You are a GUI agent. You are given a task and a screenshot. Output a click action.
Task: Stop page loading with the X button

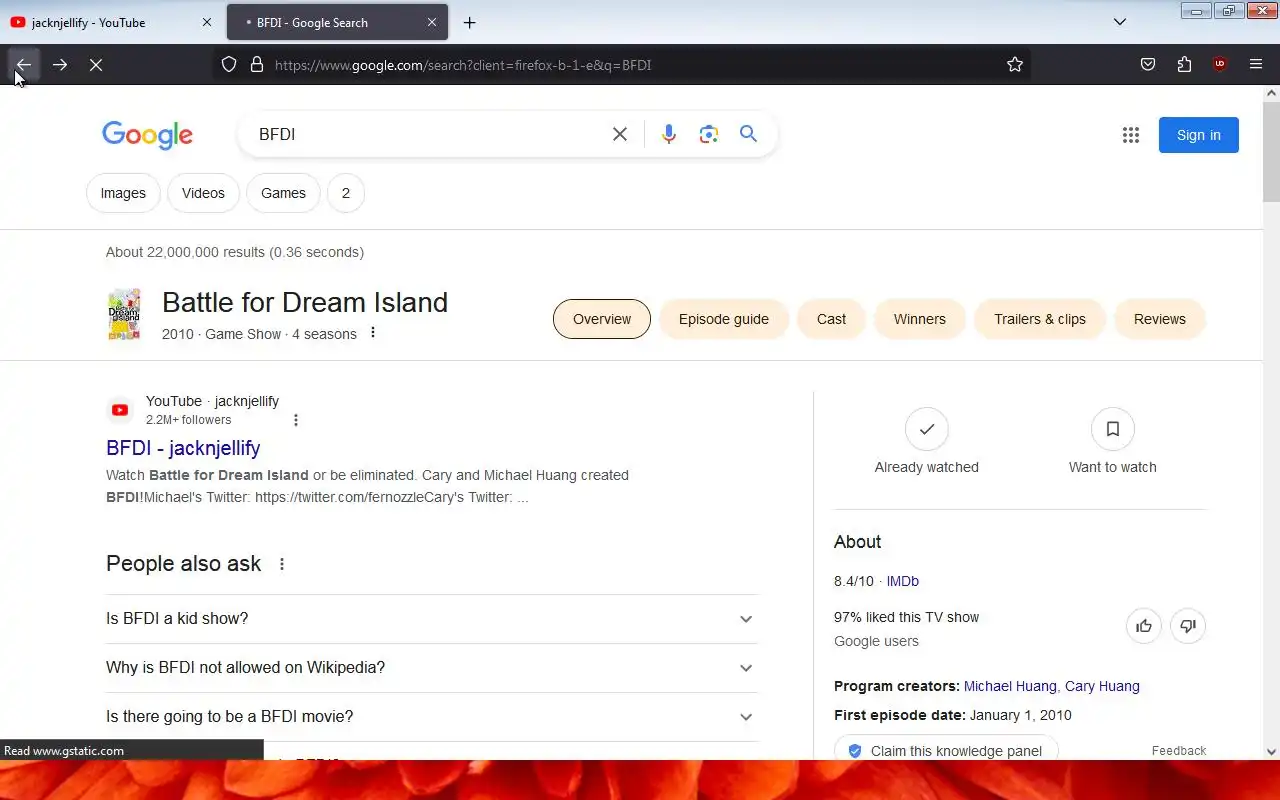click(96, 65)
